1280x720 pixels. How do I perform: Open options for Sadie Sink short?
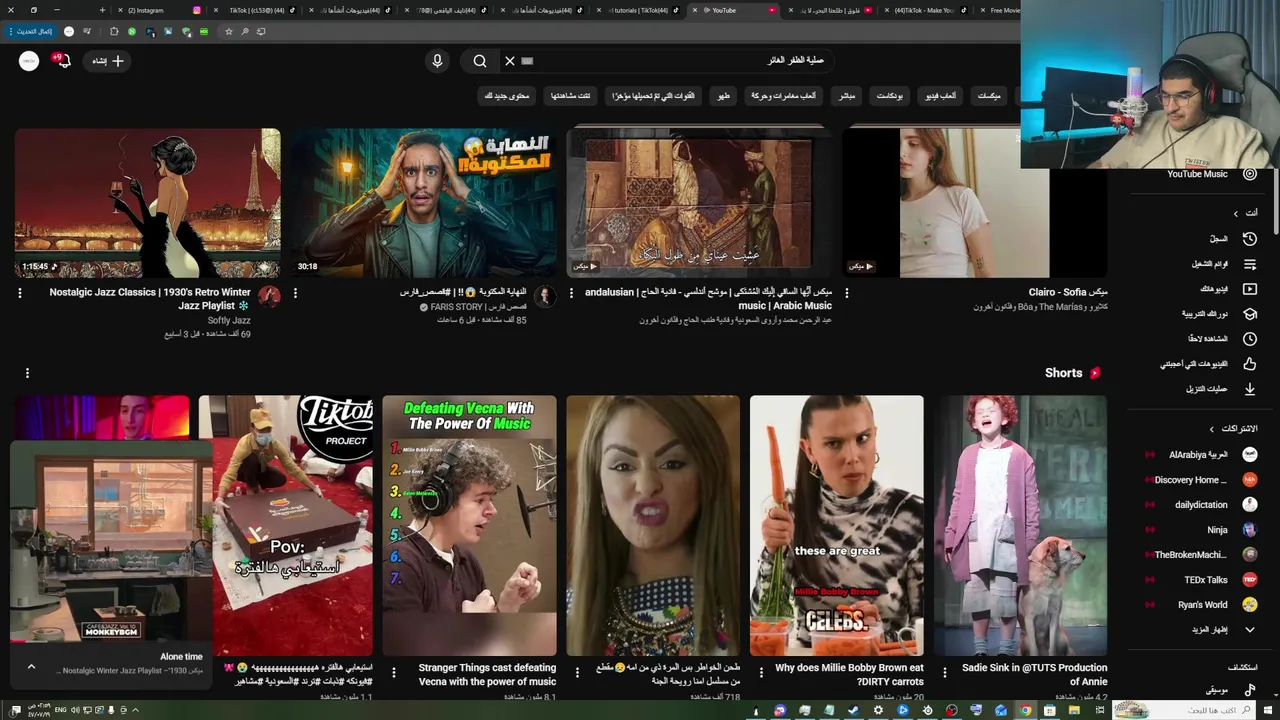coord(945,672)
